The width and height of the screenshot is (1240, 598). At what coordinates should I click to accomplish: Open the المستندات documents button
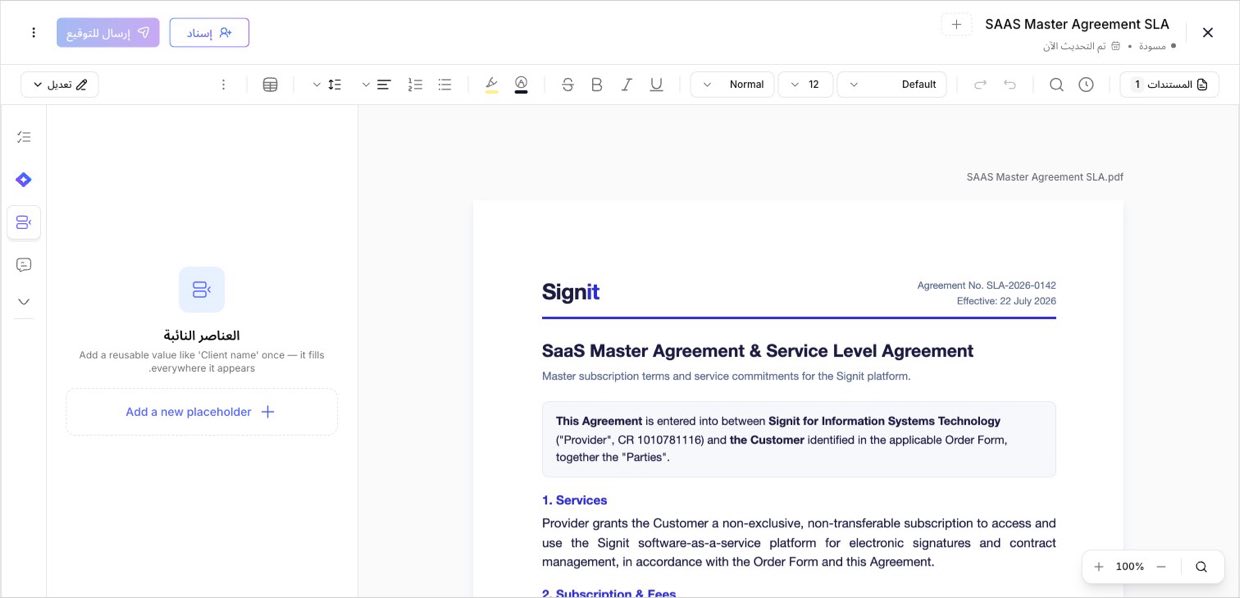tap(1169, 85)
